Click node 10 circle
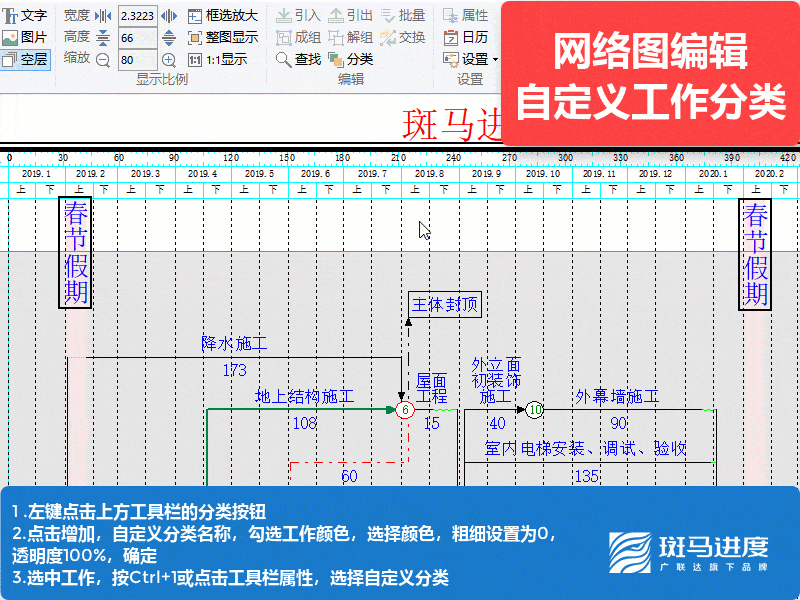The image size is (800, 600). (x=535, y=410)
